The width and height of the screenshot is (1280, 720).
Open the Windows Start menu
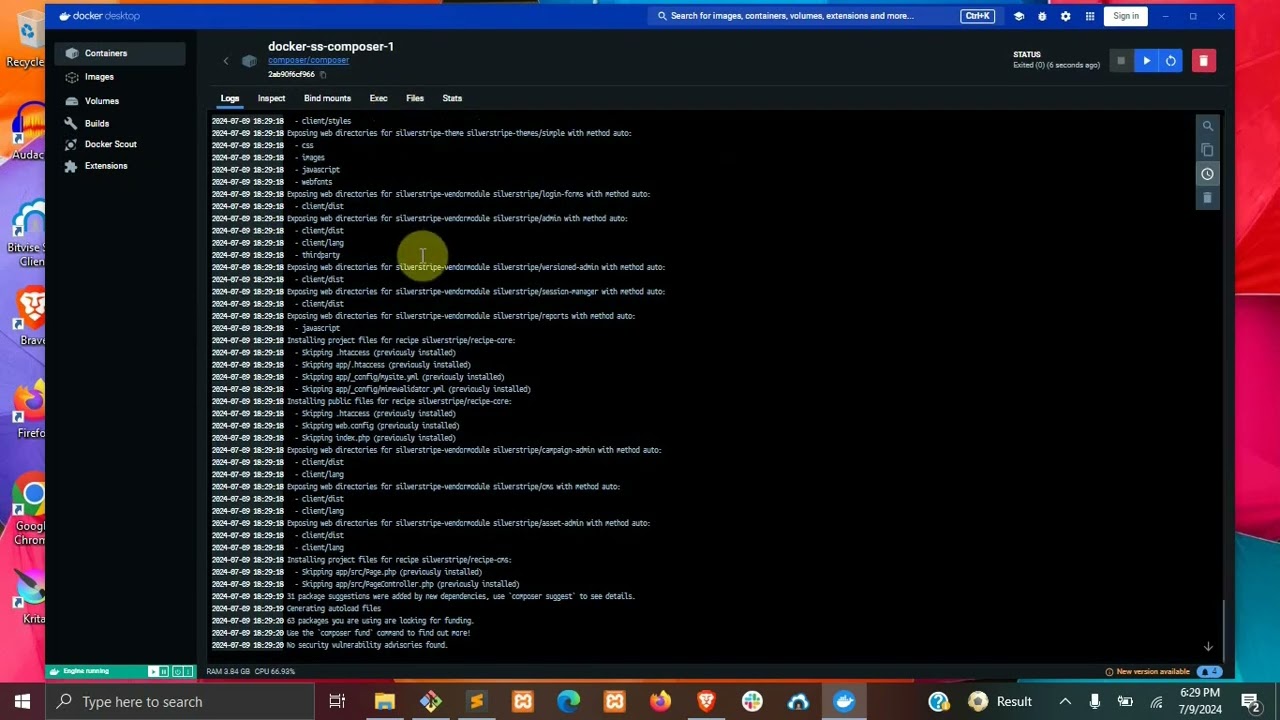click(x=22, y=702)
